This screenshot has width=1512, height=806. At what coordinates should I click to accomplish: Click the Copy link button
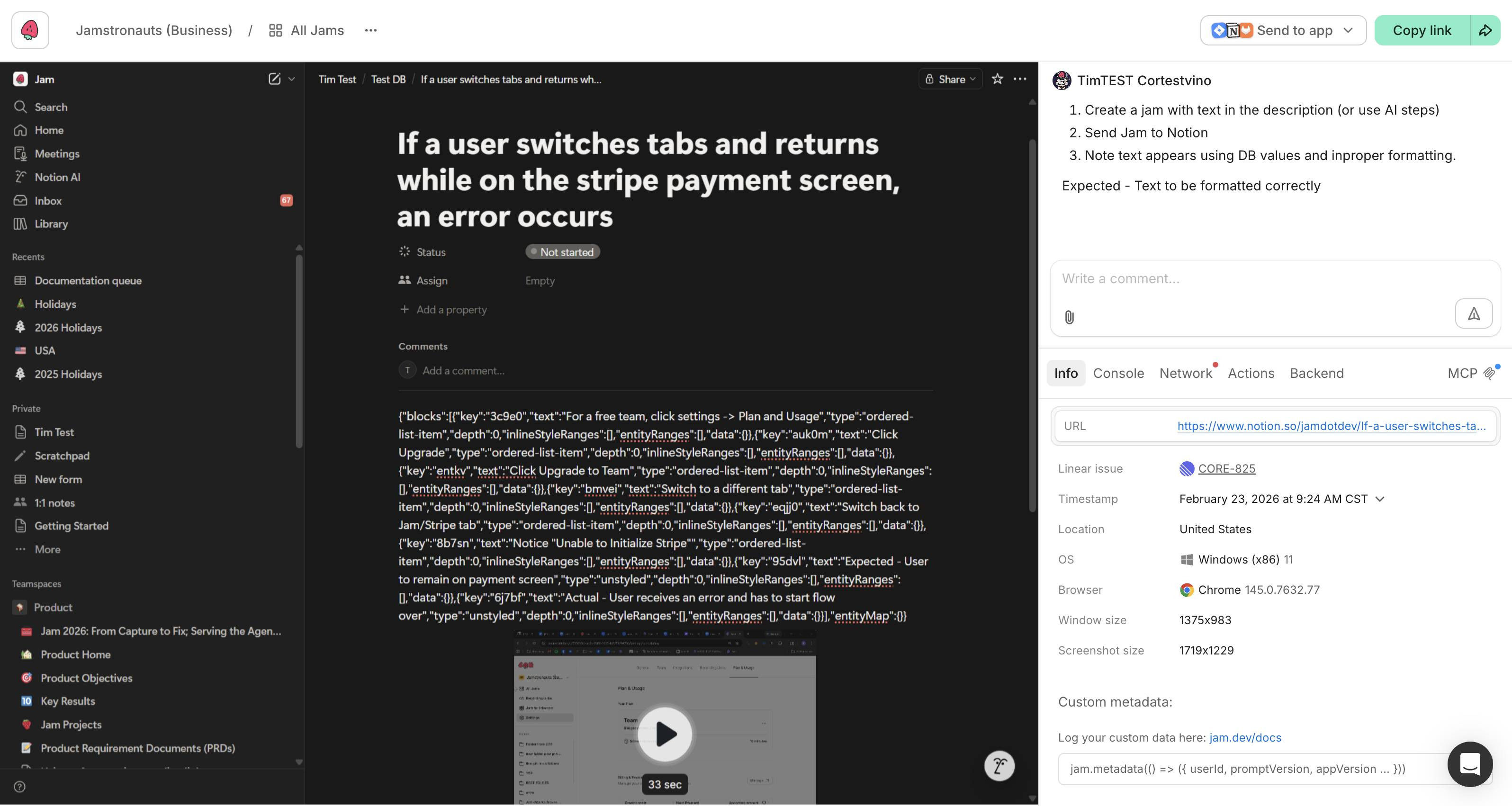[x=1421, y=30]
